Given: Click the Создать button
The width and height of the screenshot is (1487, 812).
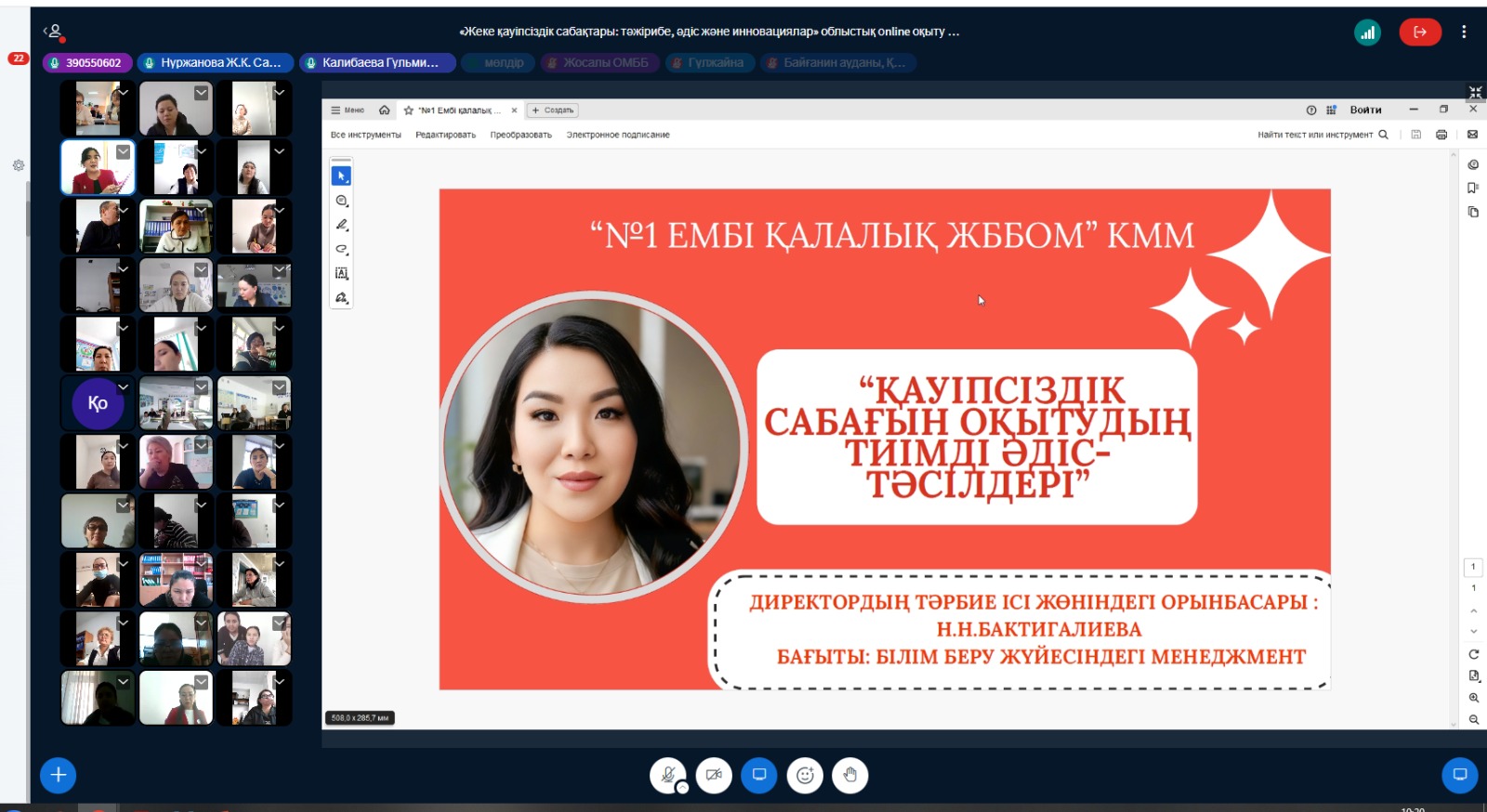Looking at the screenshot, I should pyautogui.click(x=553, y=111).
